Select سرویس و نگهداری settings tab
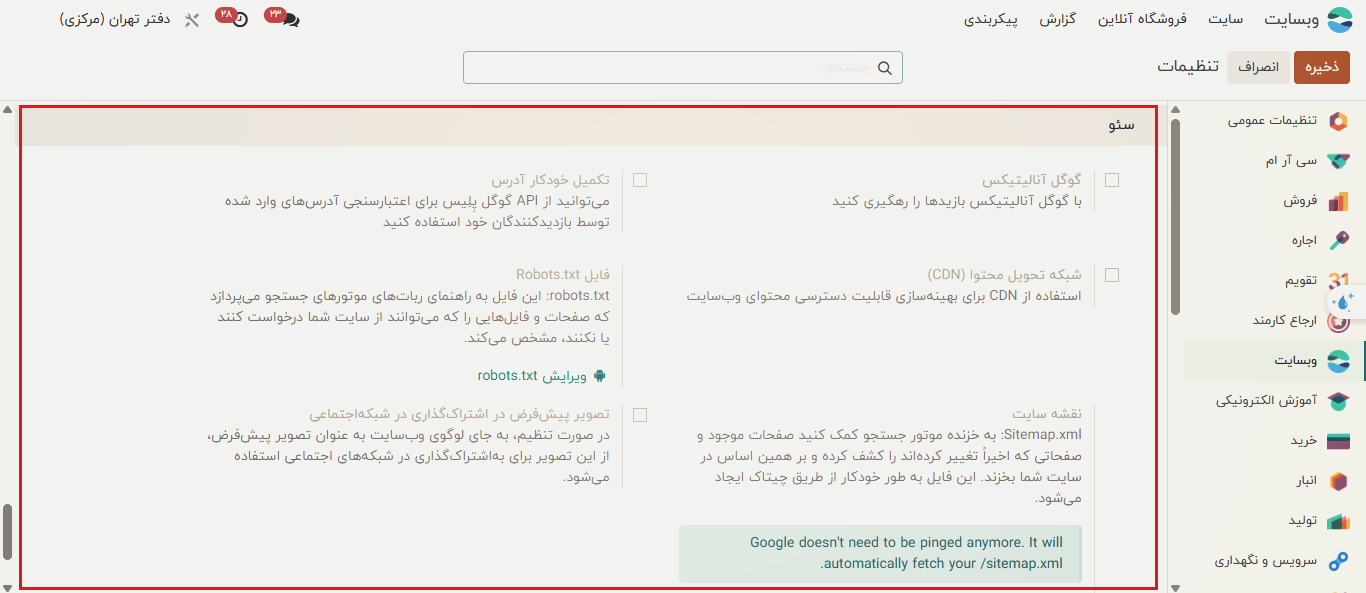This screenshot has width=1366, height=593. [1266, 561]
